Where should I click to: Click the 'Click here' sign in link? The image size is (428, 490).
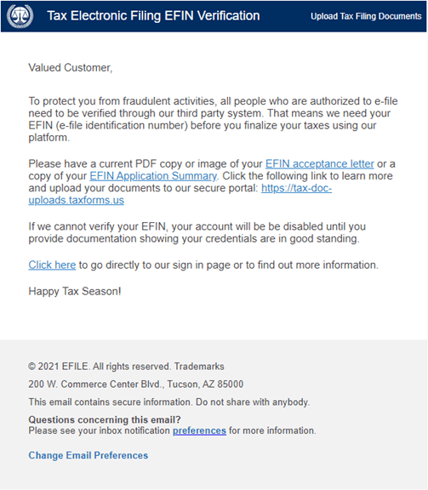pyautogui.click(x=52, y=265)
